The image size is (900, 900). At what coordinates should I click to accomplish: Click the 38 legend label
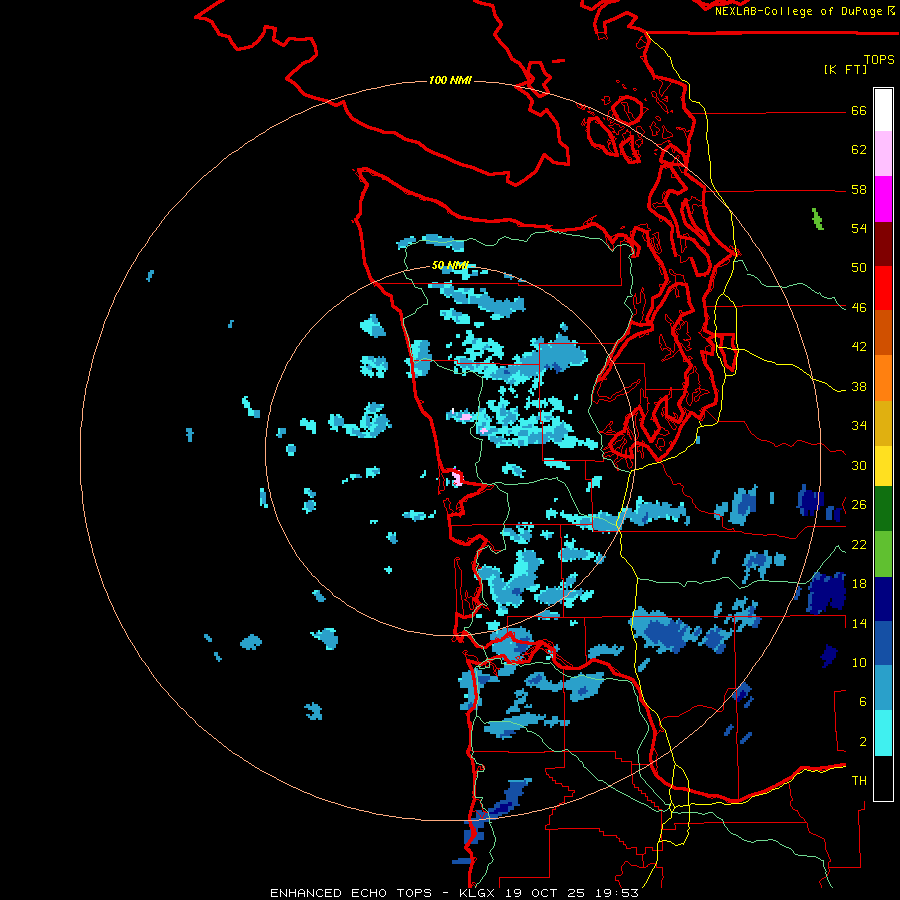859,387
